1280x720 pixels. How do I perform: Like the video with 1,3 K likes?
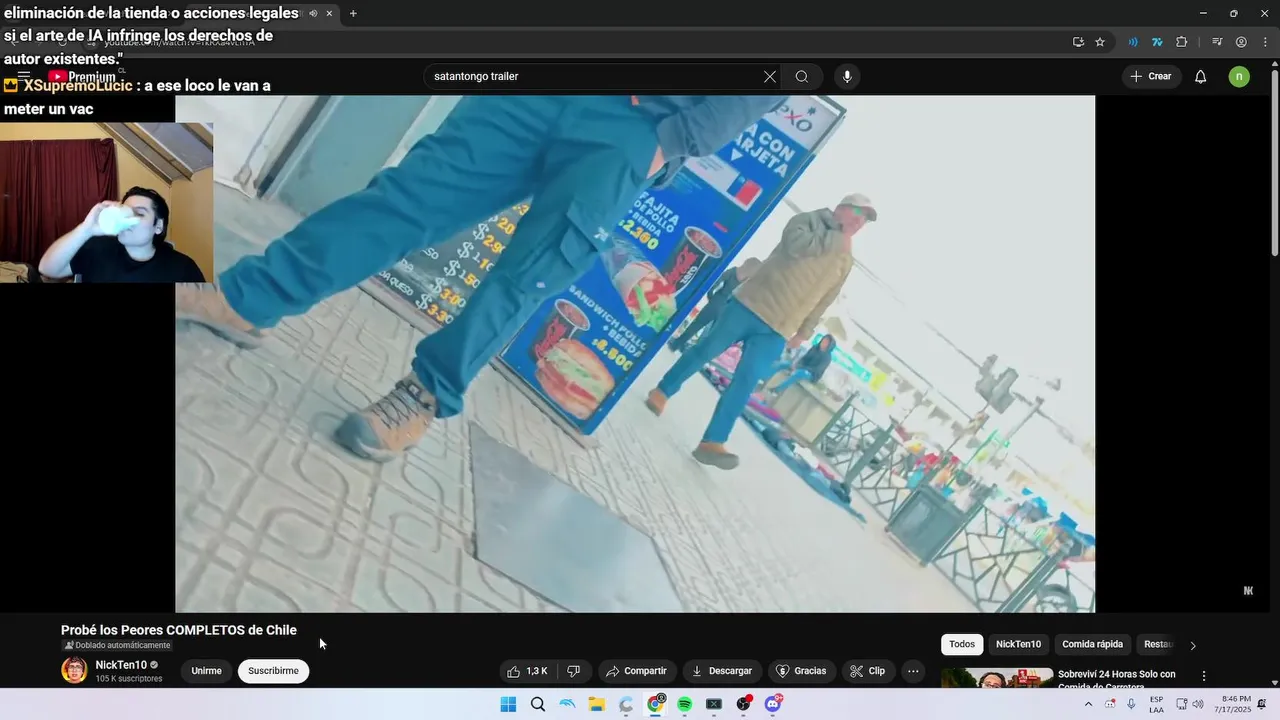point(528,671)
